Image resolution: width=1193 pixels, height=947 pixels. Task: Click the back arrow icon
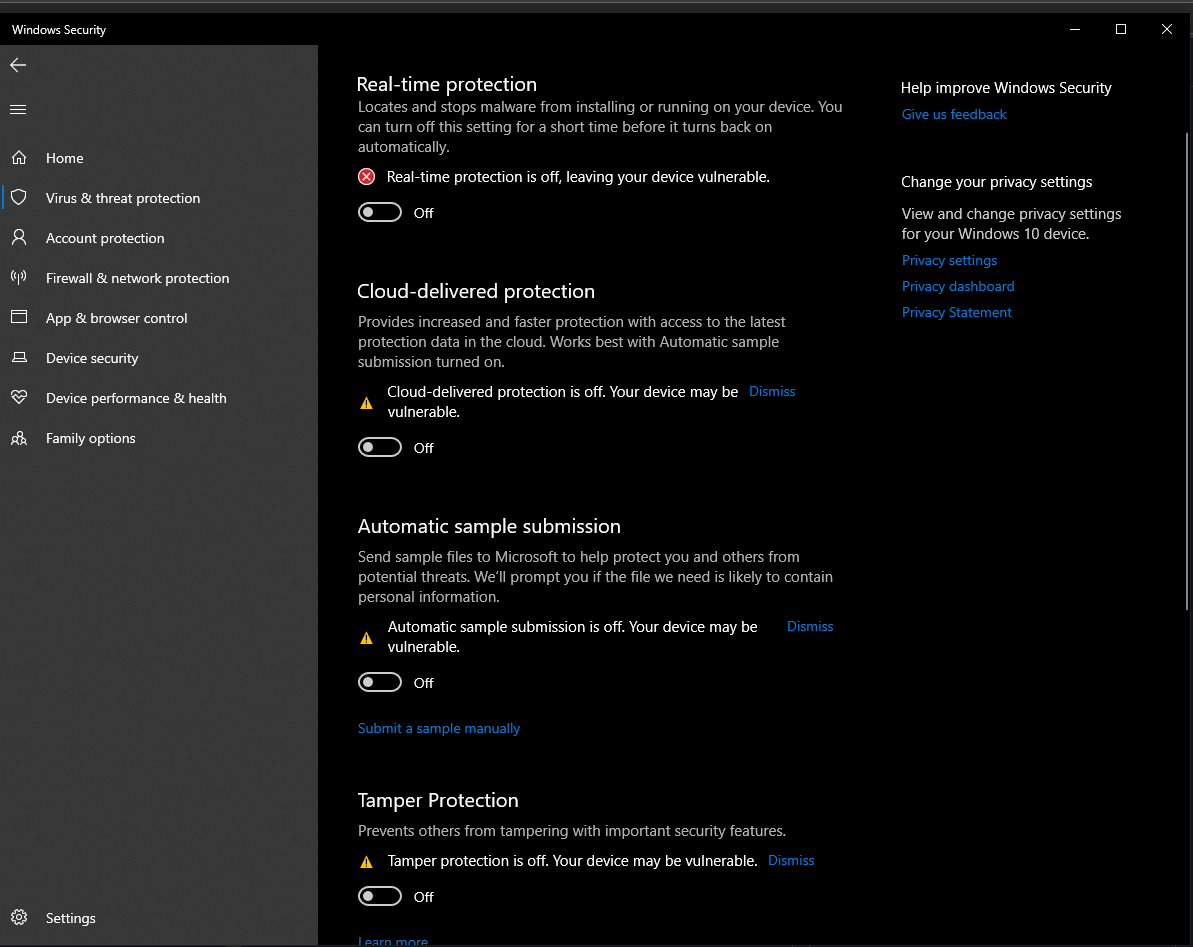point(18,65)
